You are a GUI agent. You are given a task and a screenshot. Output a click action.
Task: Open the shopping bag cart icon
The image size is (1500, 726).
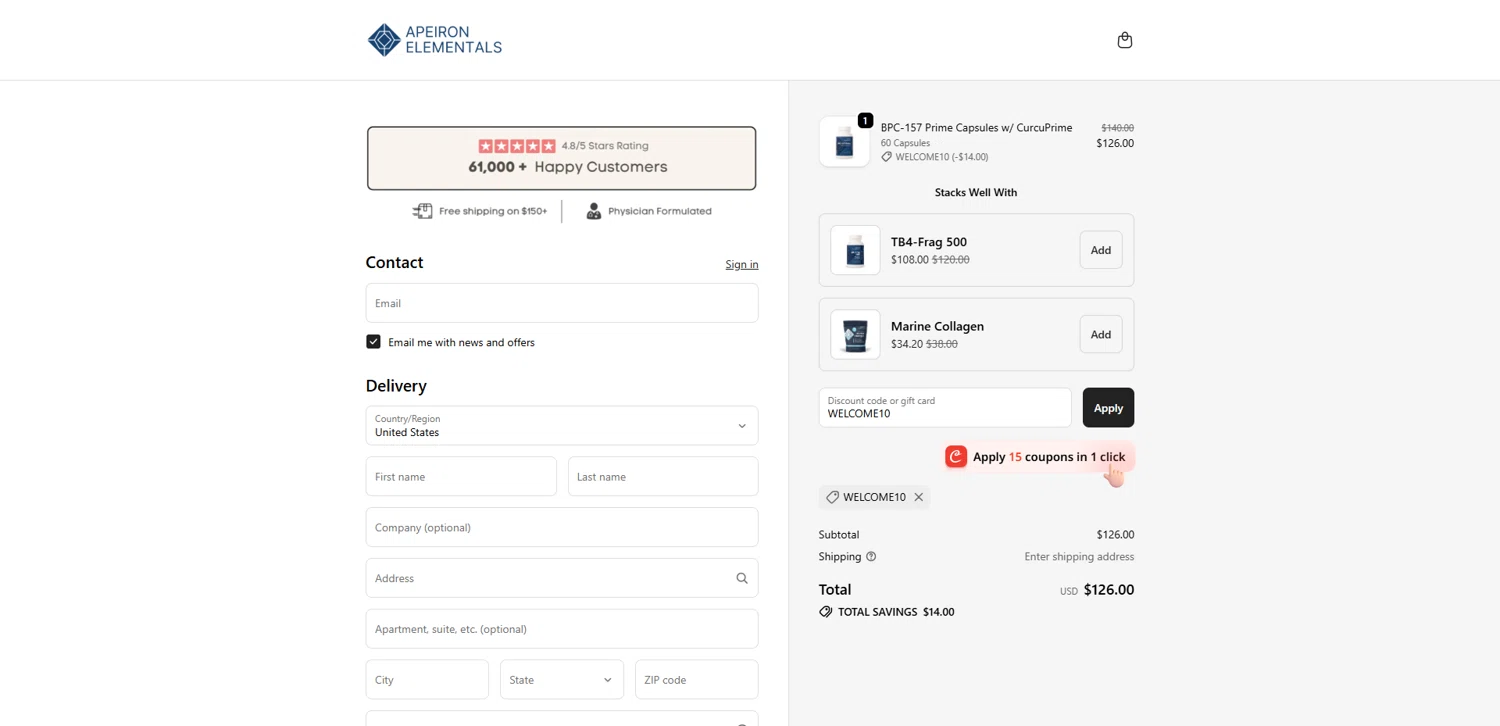tap(1125, 40)
